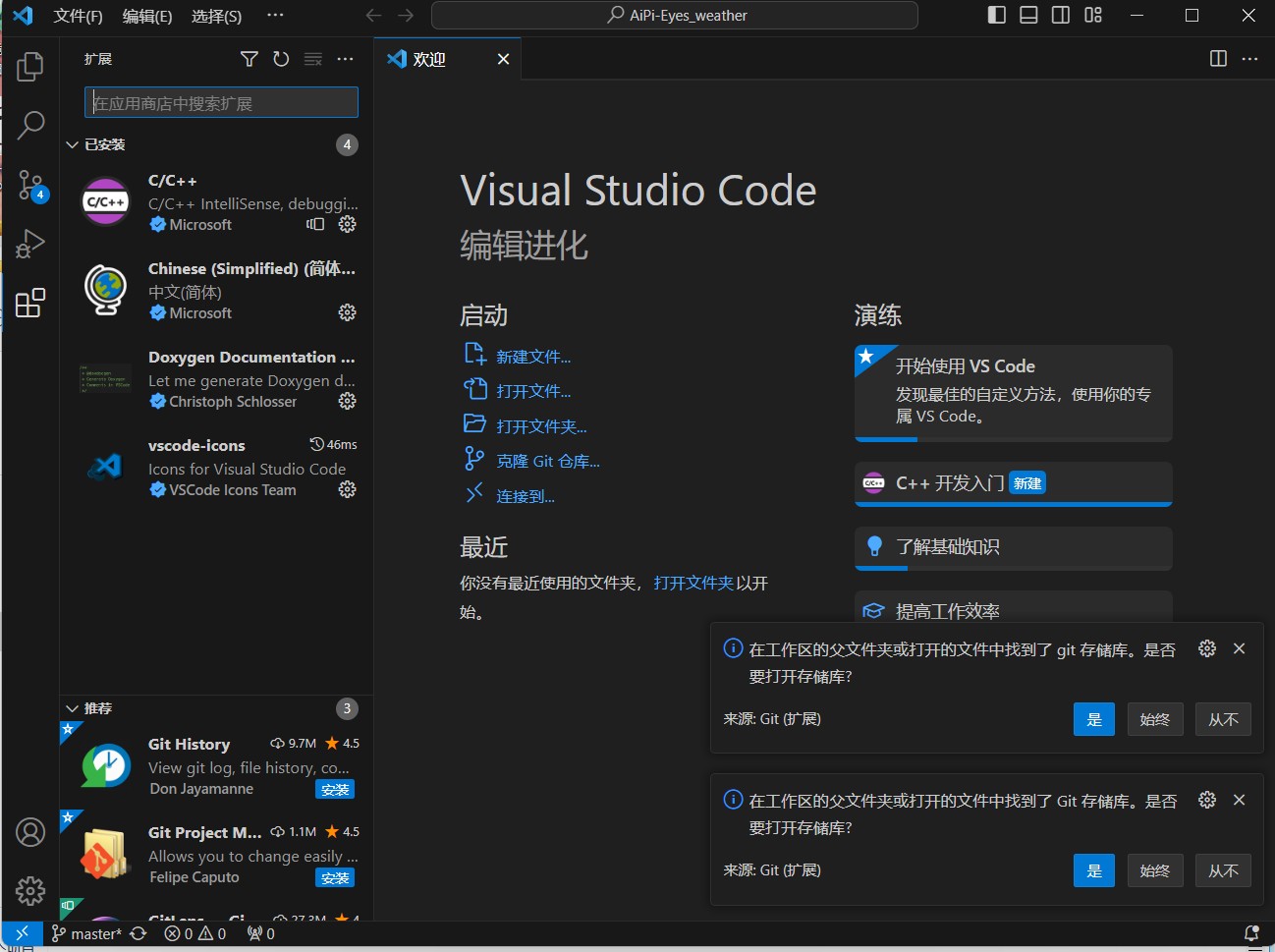Open the 选择(S) menu
The width and height of the screenshot is (1275, 952).
[216, 16]
